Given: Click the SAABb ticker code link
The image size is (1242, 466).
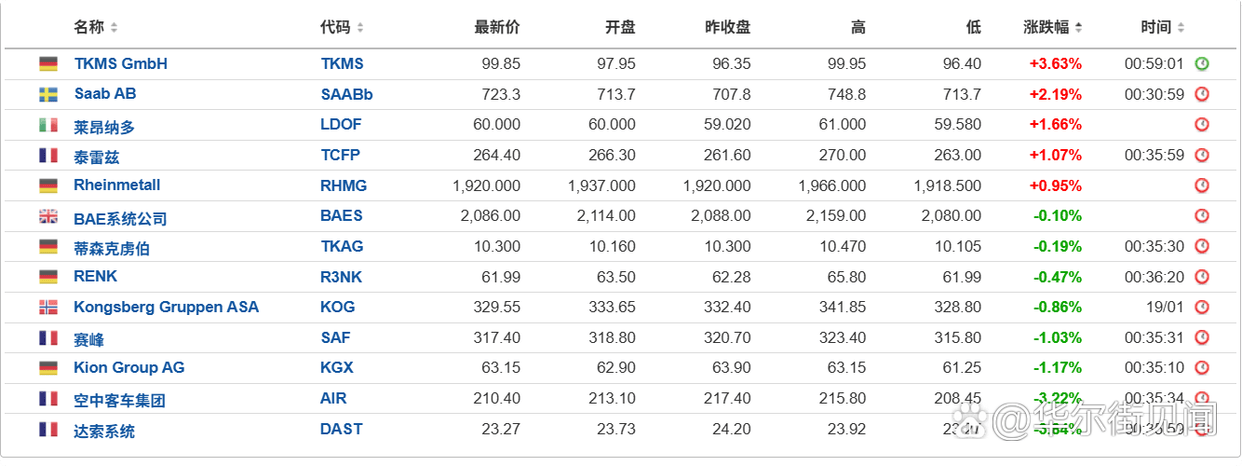Looking at the screenshot, I should click(347, 95).
